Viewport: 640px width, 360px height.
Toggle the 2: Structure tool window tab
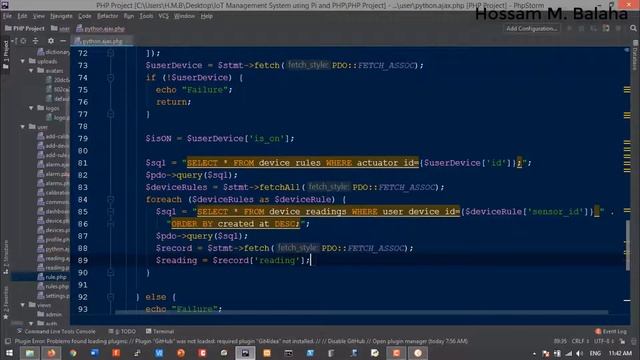click(6, 258)
